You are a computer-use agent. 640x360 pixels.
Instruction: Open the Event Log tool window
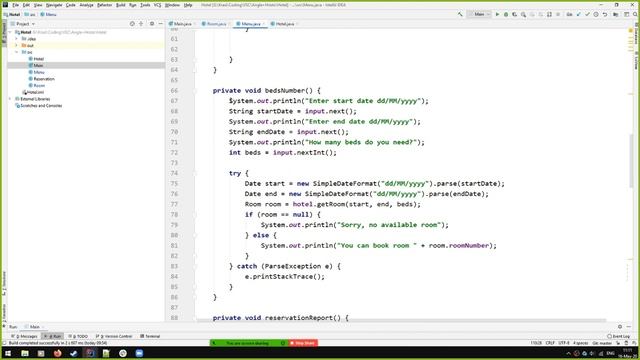tap(618, 336)
